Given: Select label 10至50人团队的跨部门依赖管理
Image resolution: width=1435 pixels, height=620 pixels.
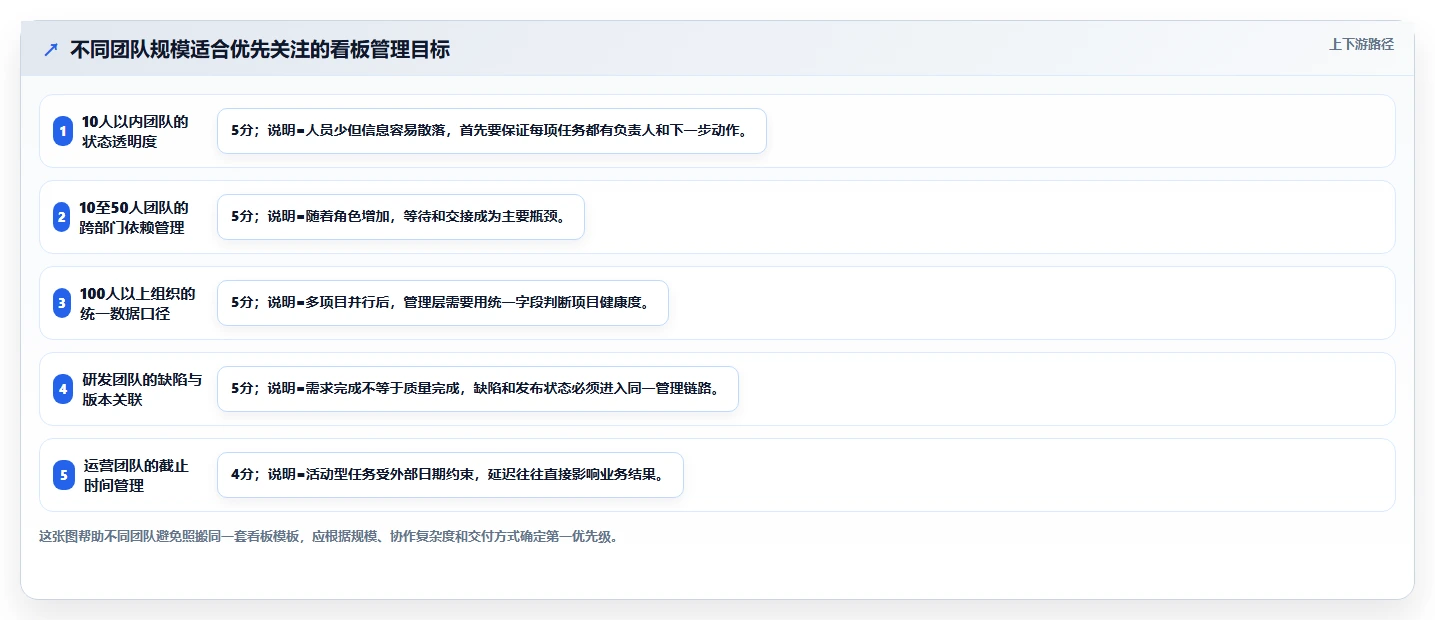Looking at the screenshot, I should [x=134, y=217].
